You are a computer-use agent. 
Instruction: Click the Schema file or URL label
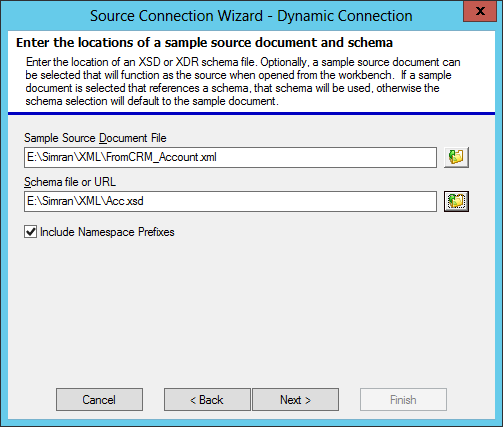(70, 182)
